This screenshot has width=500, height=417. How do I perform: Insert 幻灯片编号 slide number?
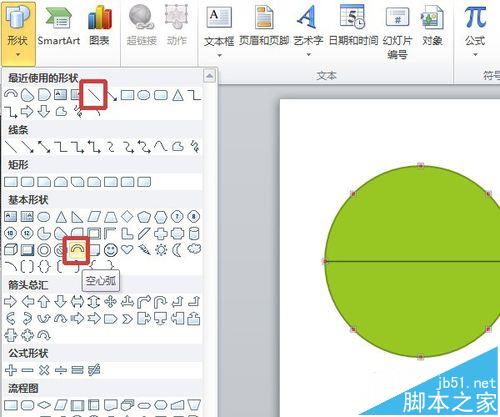[397, 32]
